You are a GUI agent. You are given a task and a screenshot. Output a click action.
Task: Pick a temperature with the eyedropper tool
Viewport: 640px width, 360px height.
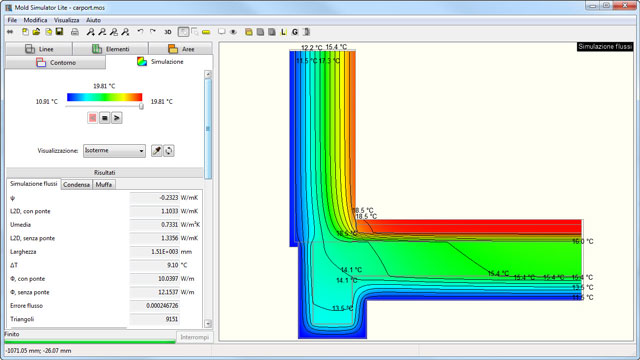pos(157,151)
